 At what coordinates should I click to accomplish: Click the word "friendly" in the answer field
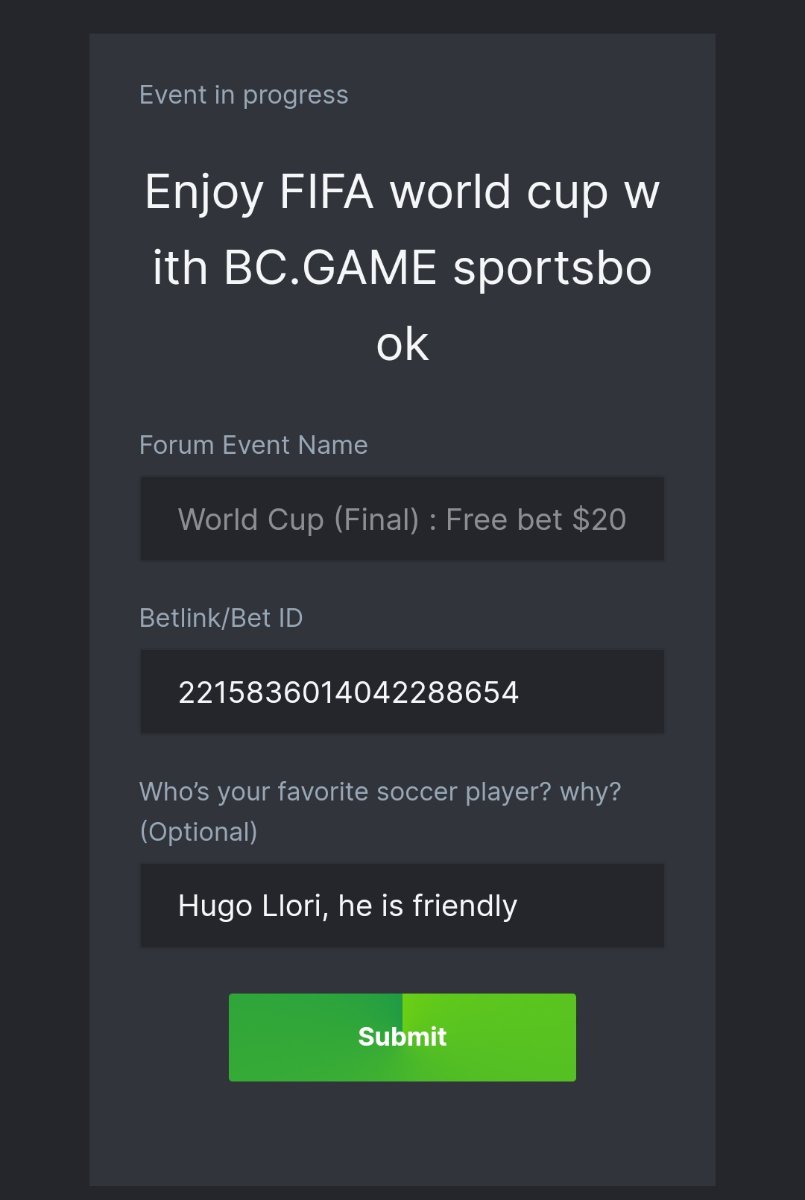pyautogui.click(x=464, y=906)
